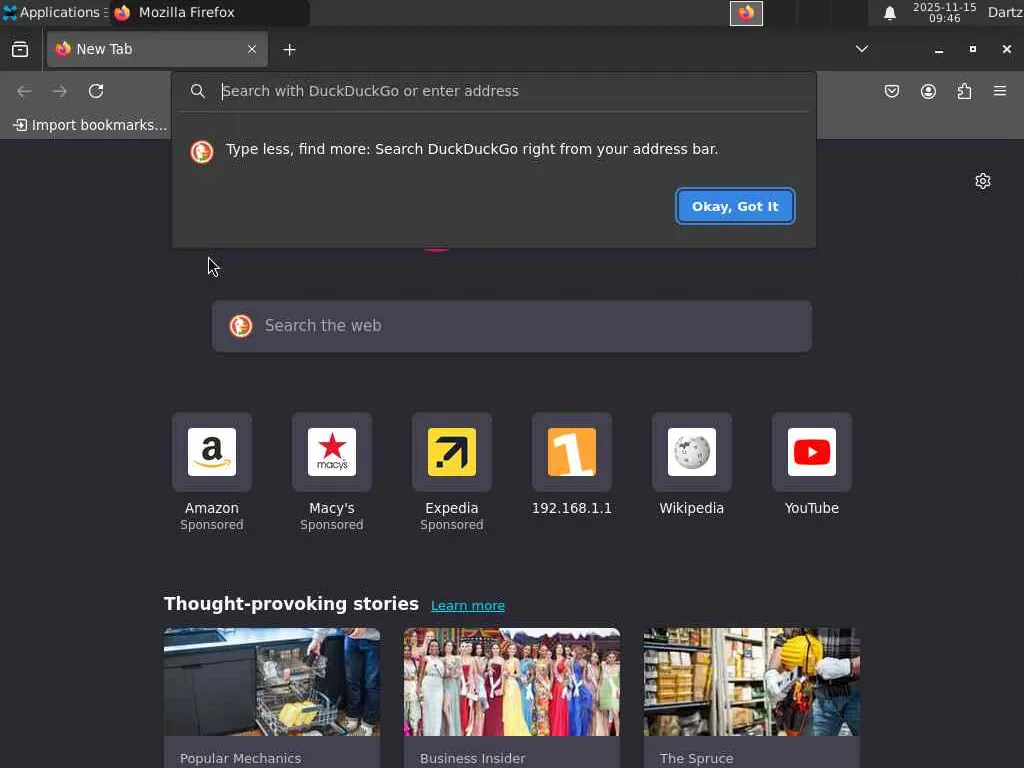Go forward with the forward arrow
The image size is (1024, 768).
click(60, 91)
